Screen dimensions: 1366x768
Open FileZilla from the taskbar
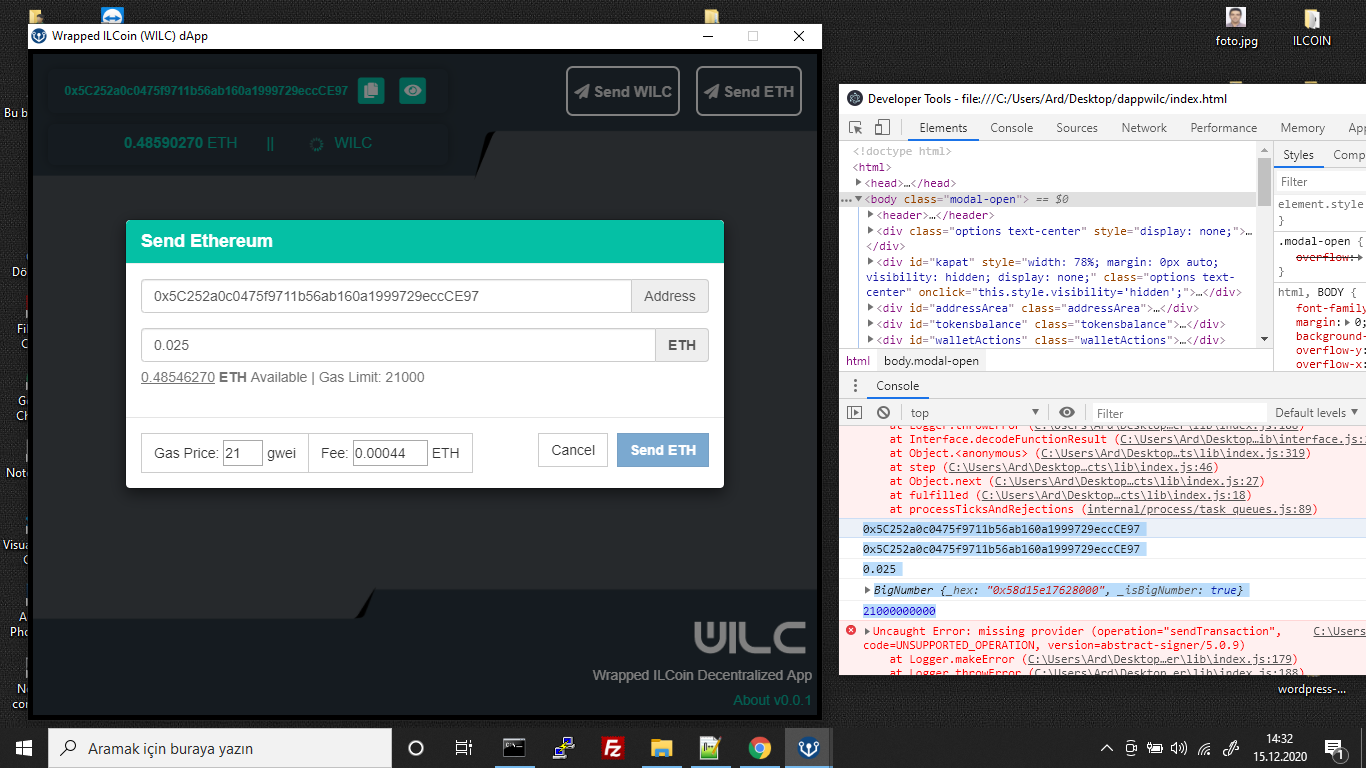pyautogui.click(x=612, y=747)
